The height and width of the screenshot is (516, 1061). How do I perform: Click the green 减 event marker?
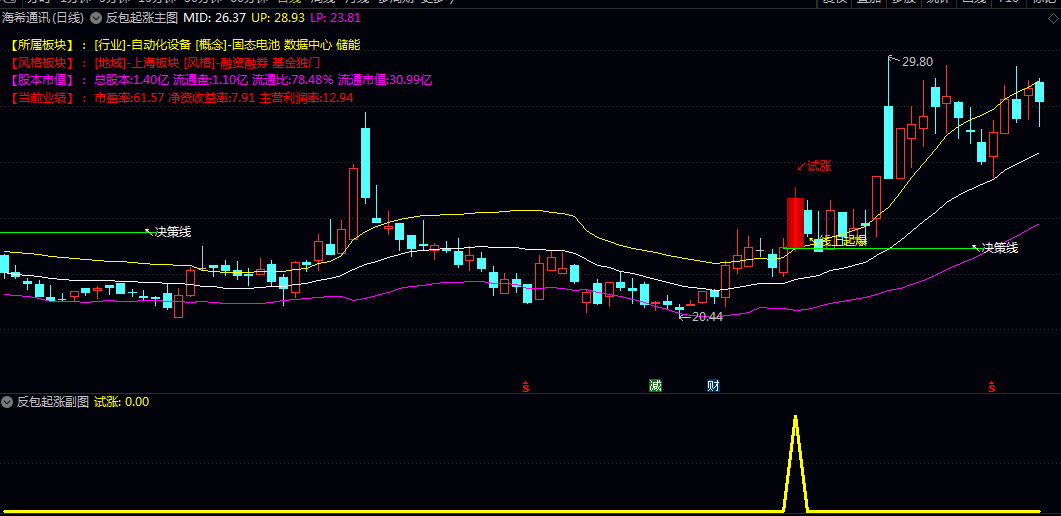coord(655,386)
